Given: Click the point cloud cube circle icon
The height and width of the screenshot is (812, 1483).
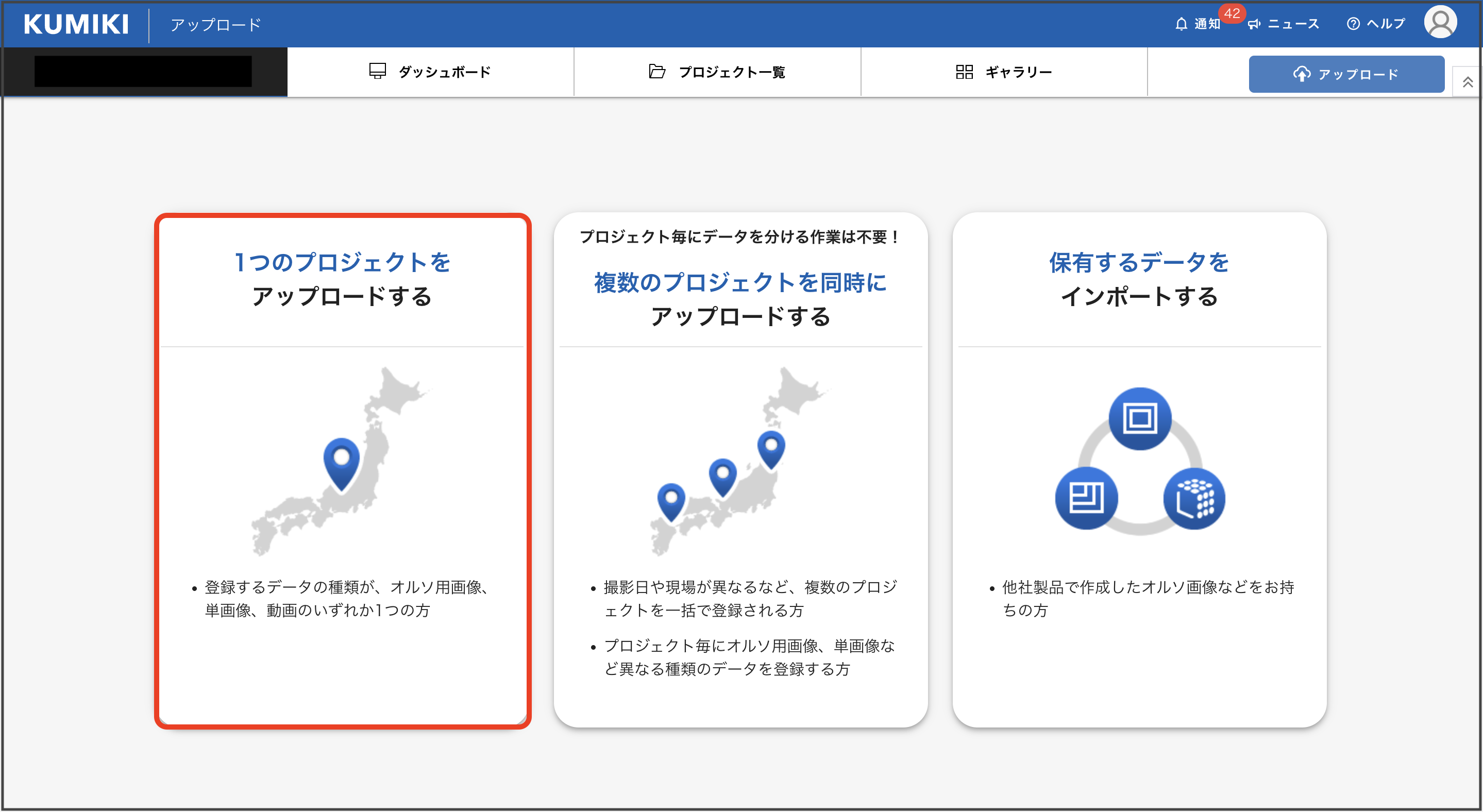Looking at the screenshot, I should coord(1193,498).
